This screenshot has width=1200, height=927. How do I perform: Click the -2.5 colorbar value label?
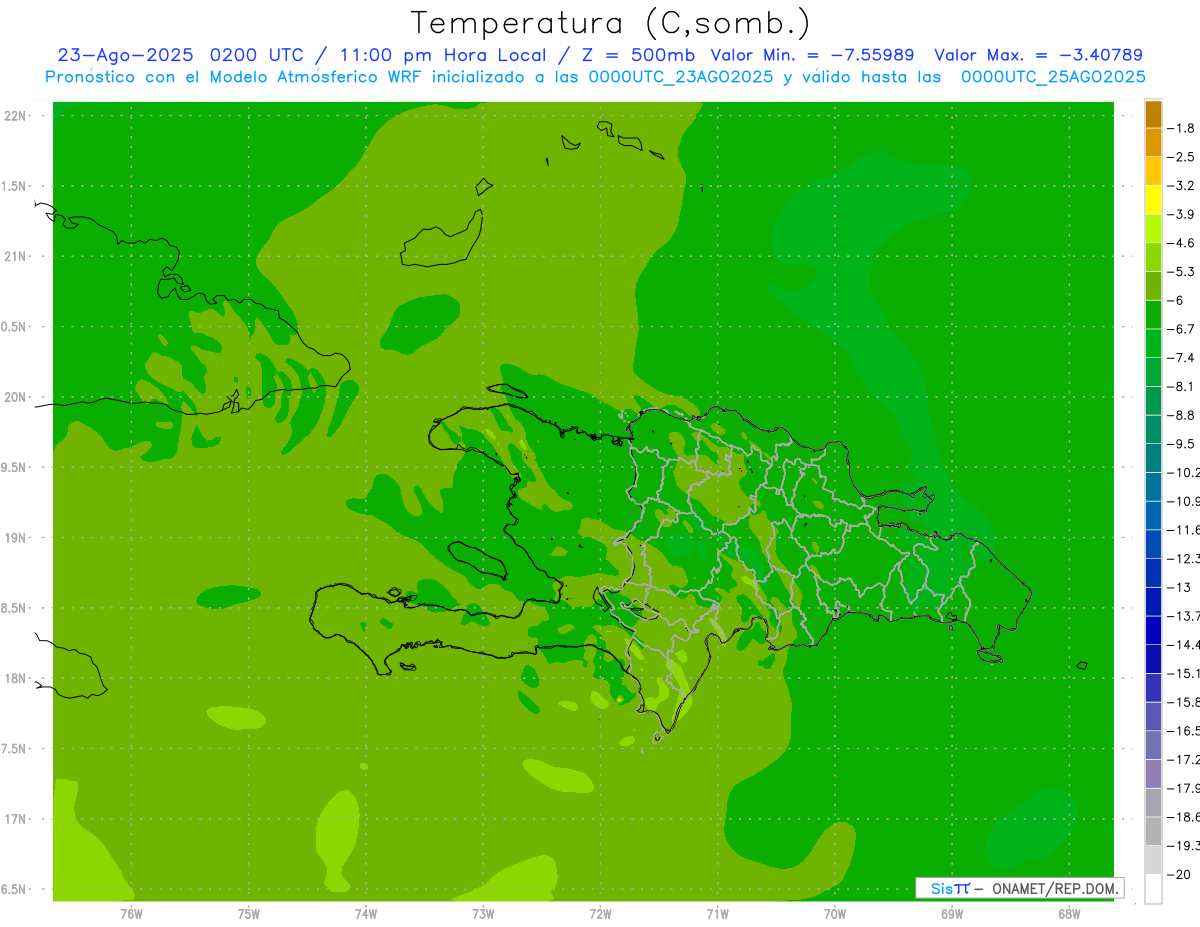pos(1182,157)
